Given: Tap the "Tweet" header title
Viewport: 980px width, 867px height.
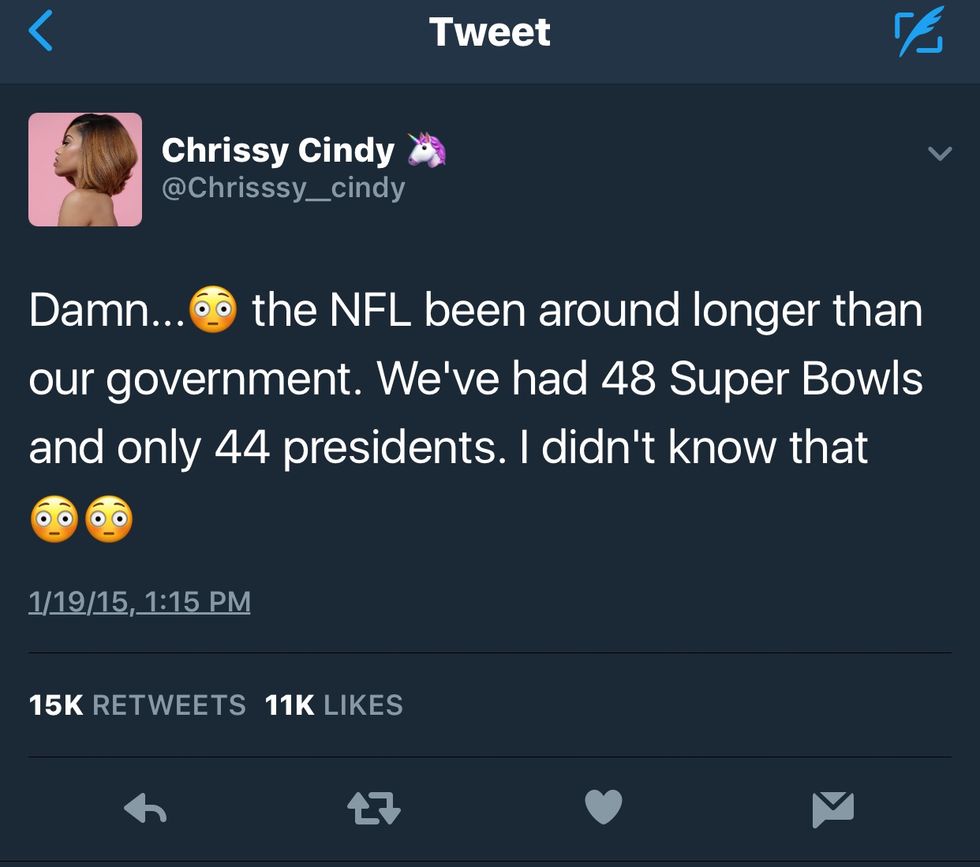Looking at the screenshot, I should coord(489,32).
